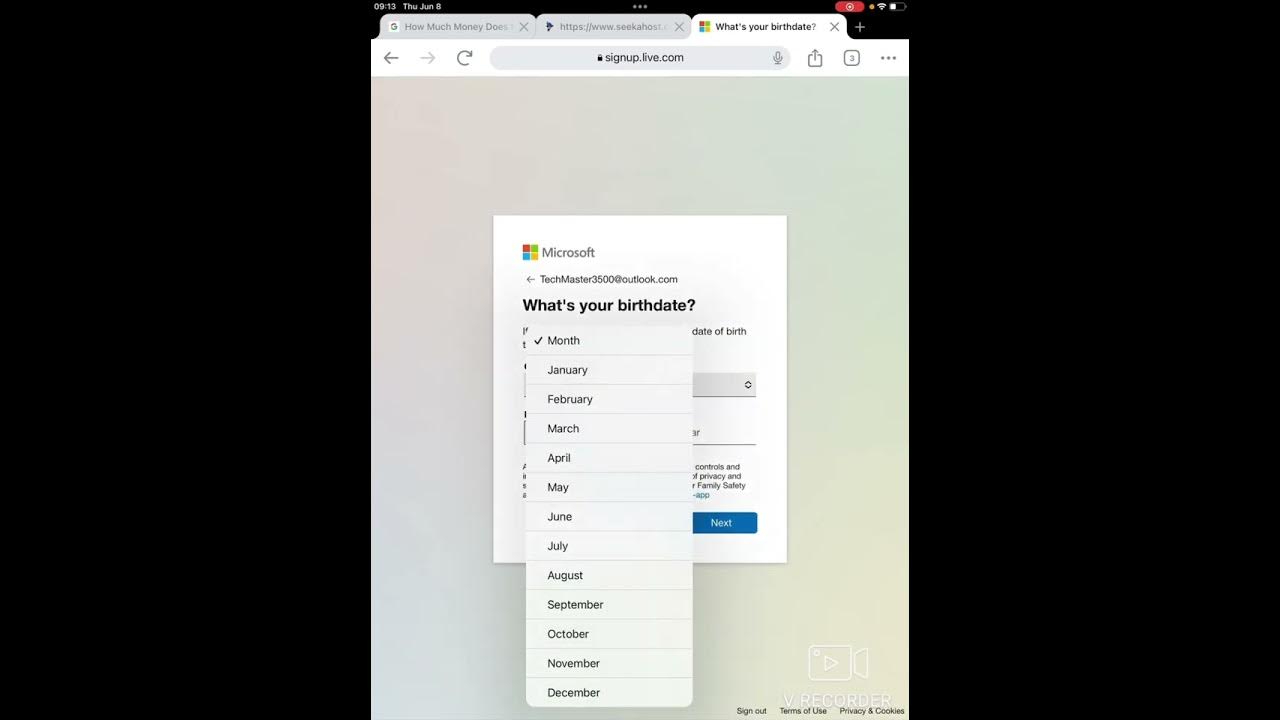Click the back arrow next to TechMaster3500@outlook.com
1280x720 pixels.
click(x=530, y=280)
